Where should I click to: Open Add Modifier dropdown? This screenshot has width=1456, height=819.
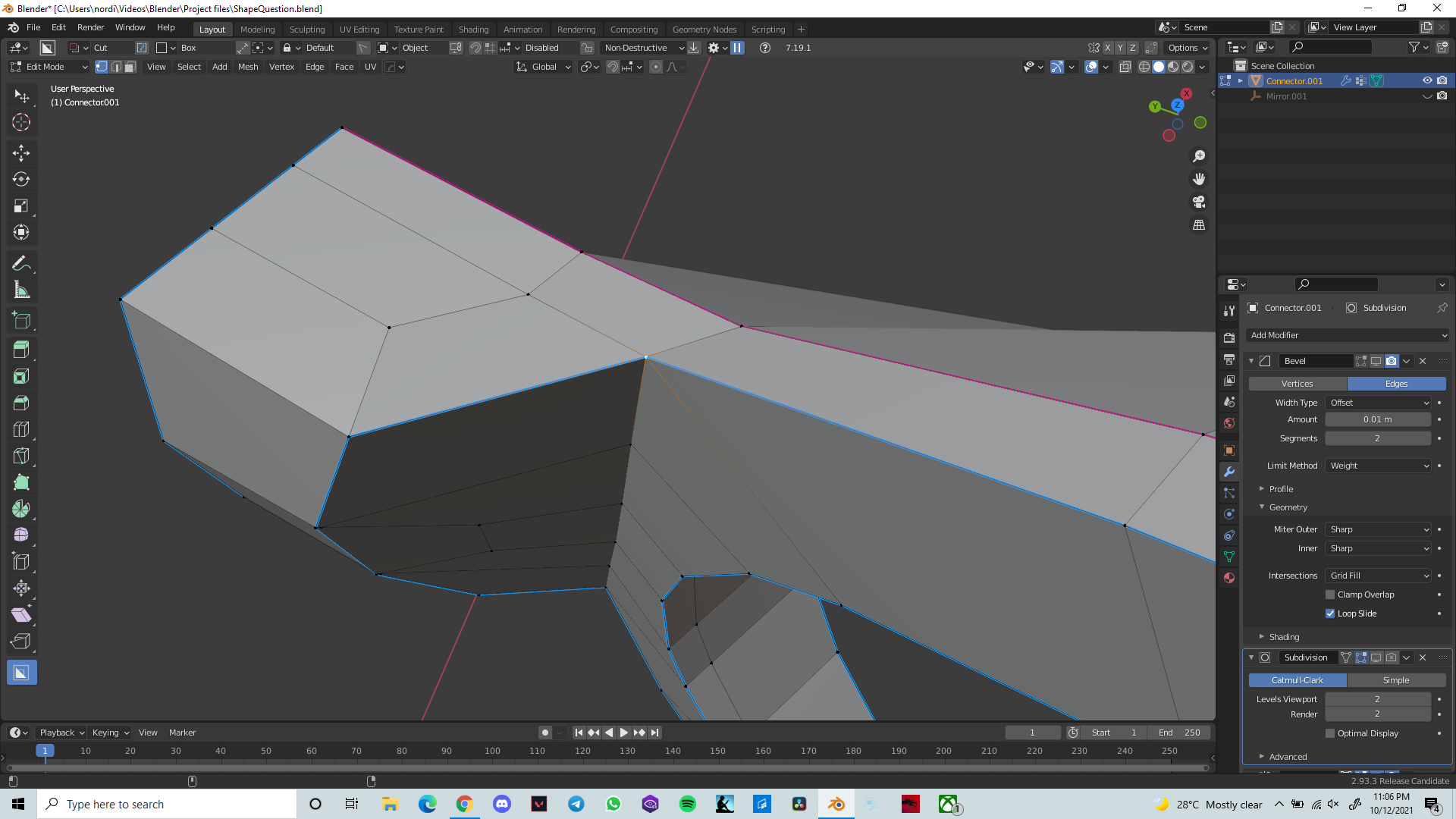(1348, 335)
